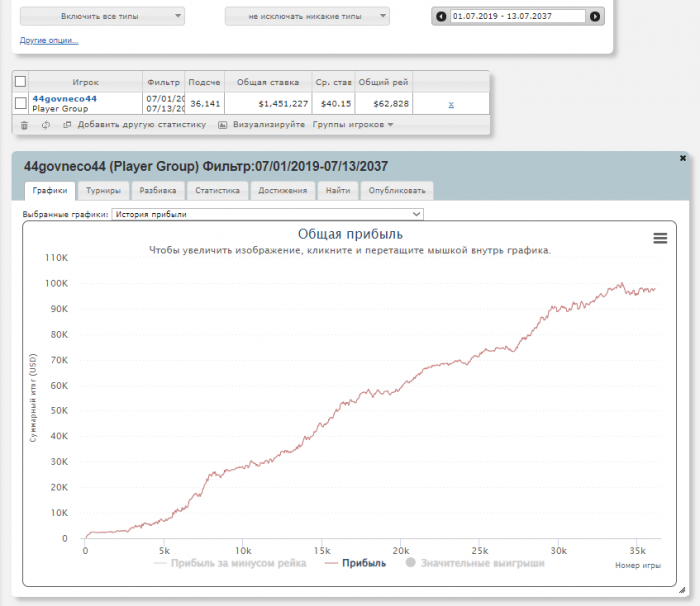Expand the Группы игроков menu

tap(353, 125)
